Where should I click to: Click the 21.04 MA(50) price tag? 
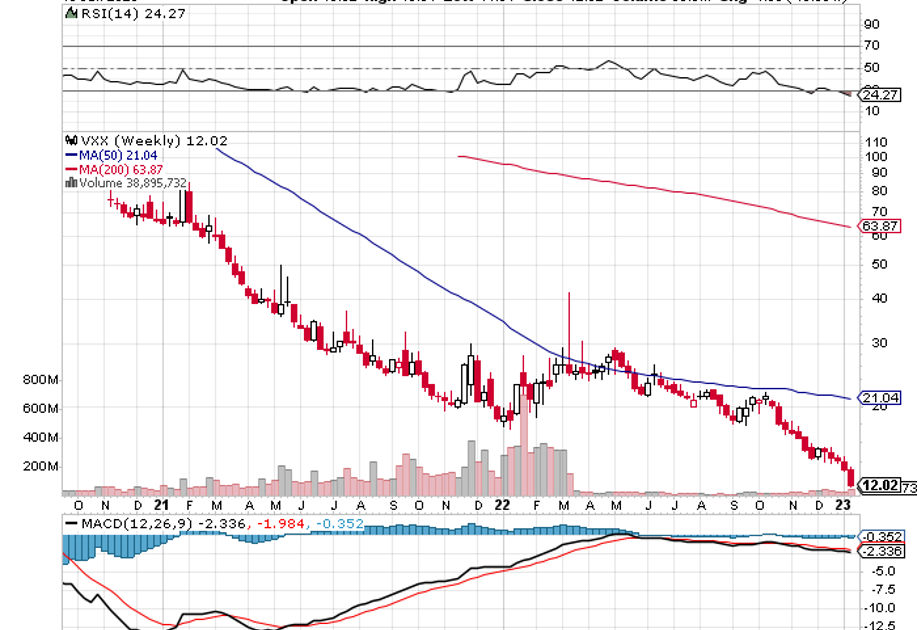(882, 398)
